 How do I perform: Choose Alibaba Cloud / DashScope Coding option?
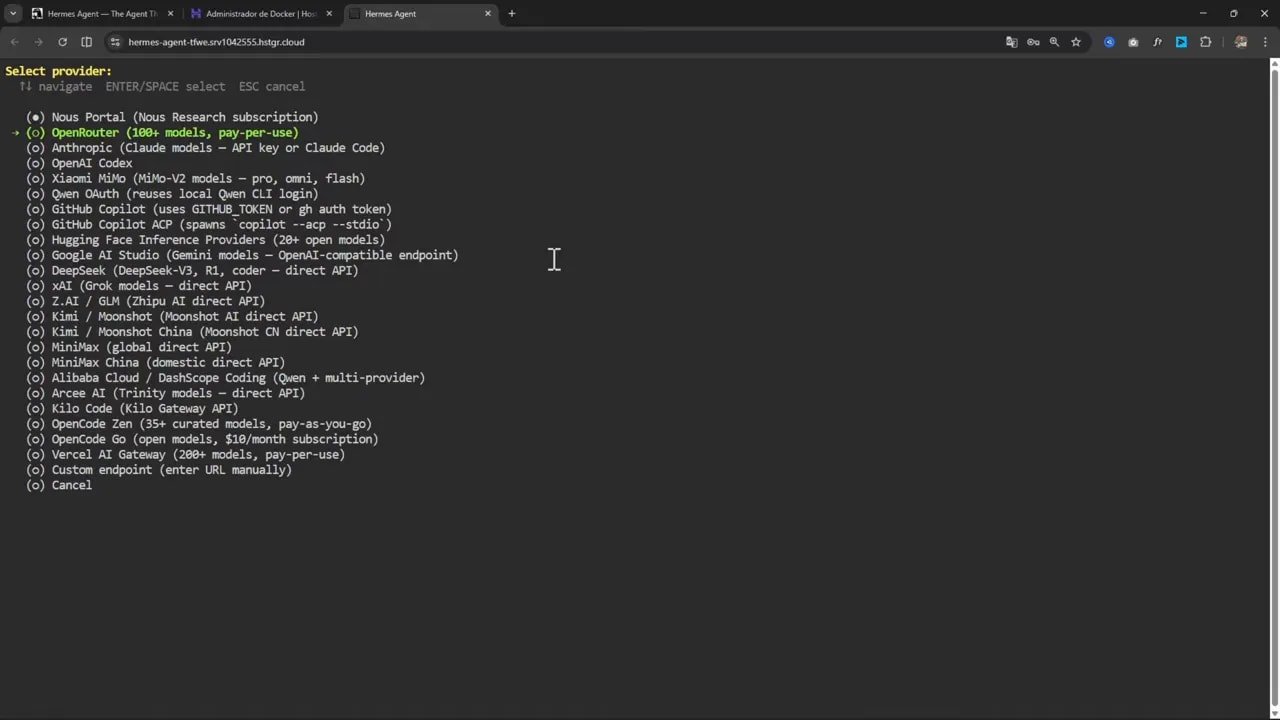tap(225, 378)
